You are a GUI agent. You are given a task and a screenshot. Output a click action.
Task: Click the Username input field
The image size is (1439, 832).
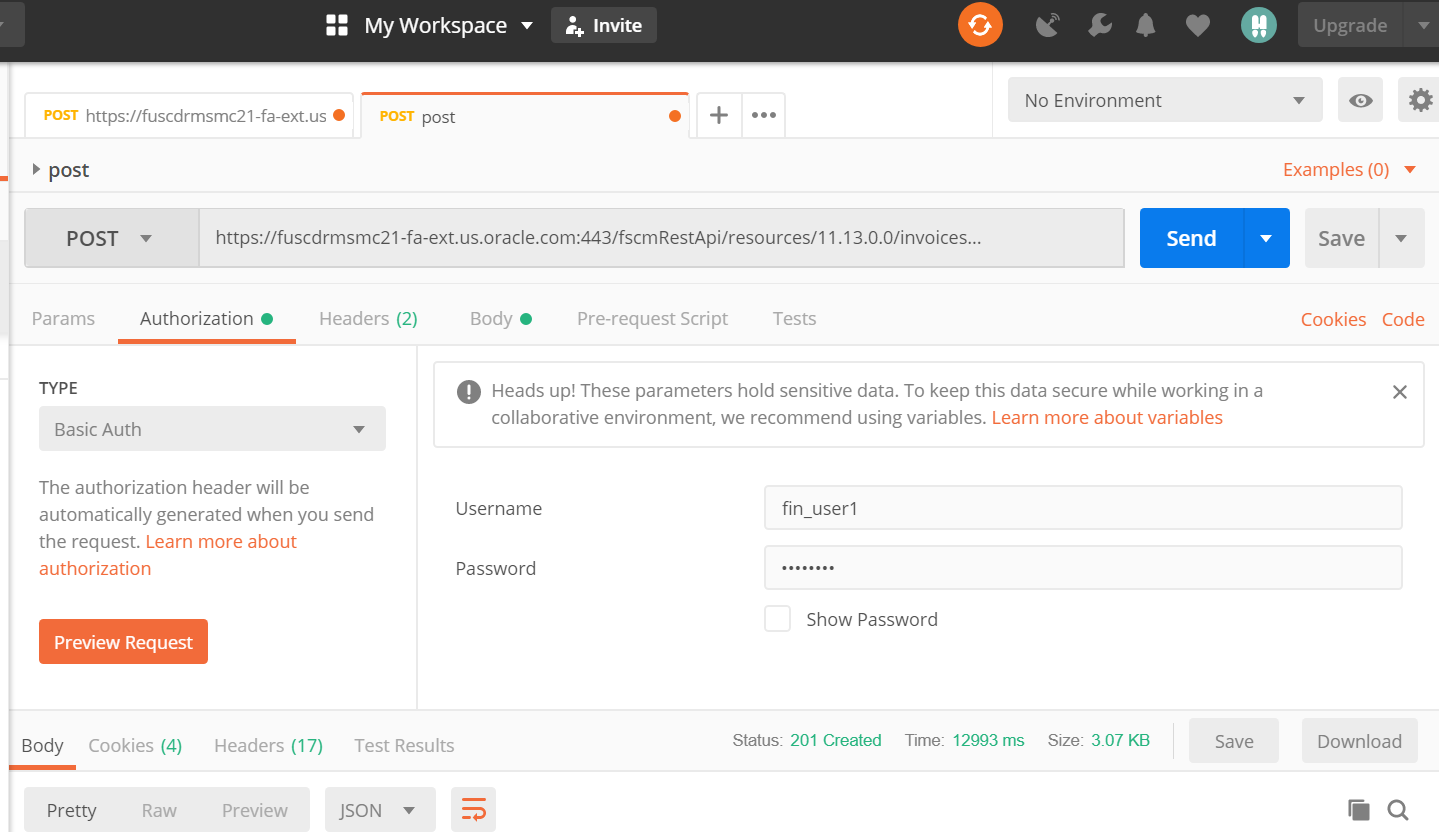[1082, 508]
